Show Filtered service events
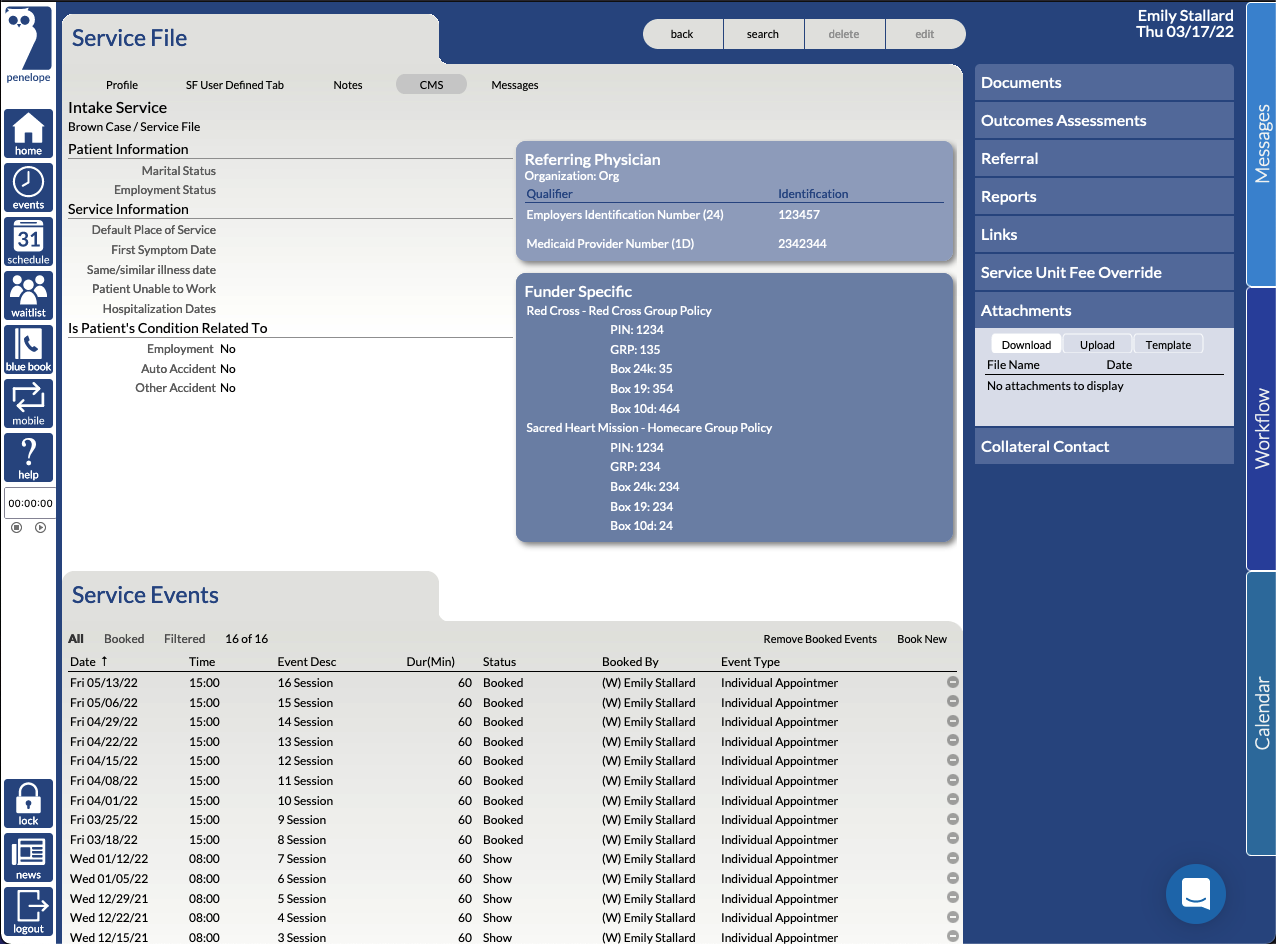 (185, 639)
